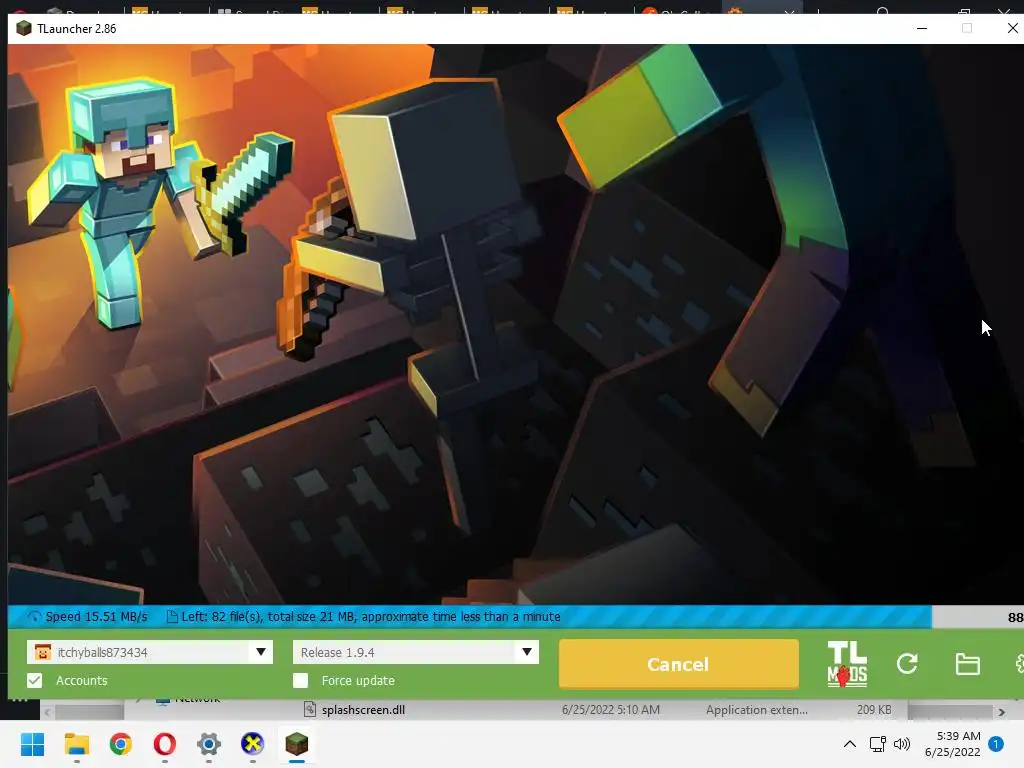Uncheck the Accounts checkbox
Image resolution: width=1024 pixels, height=768 pixels.
(x=35, y=680)
